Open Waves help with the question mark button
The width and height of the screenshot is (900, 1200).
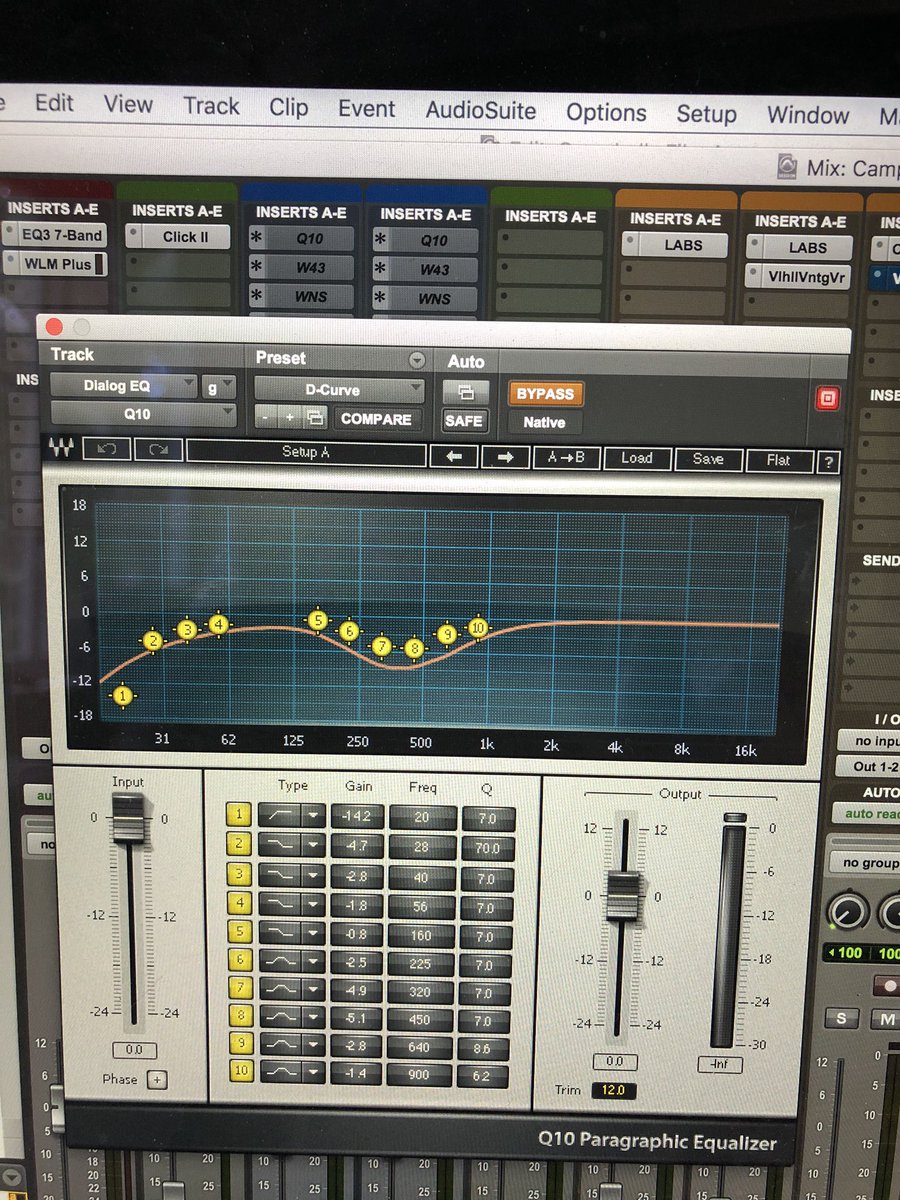tap(828, 463)
